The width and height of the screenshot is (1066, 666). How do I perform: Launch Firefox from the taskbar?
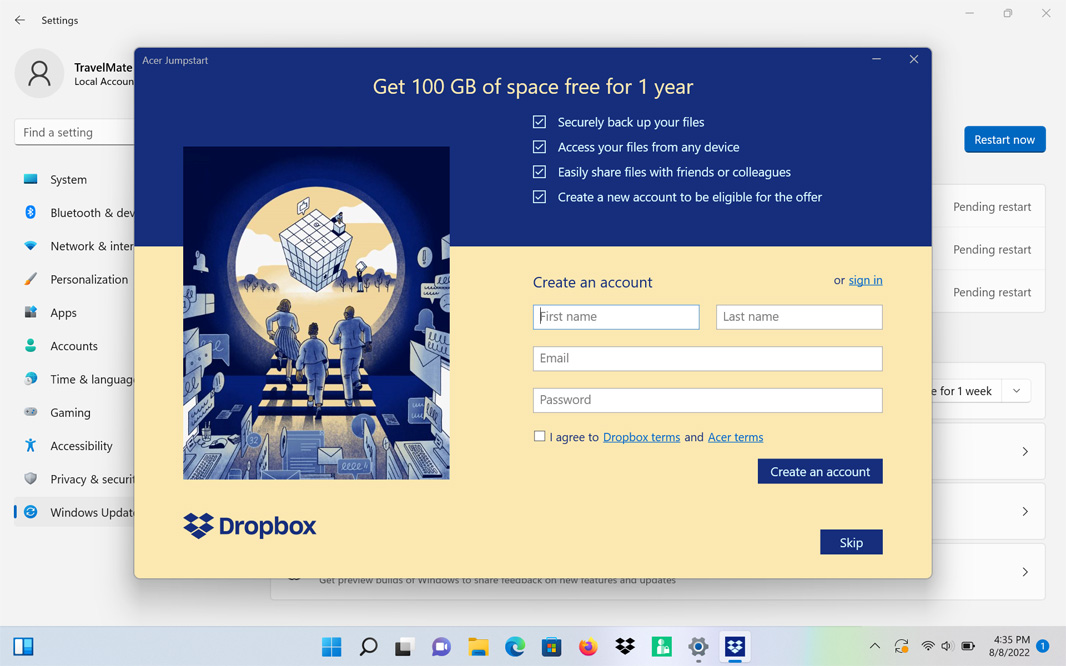point(588,646)
